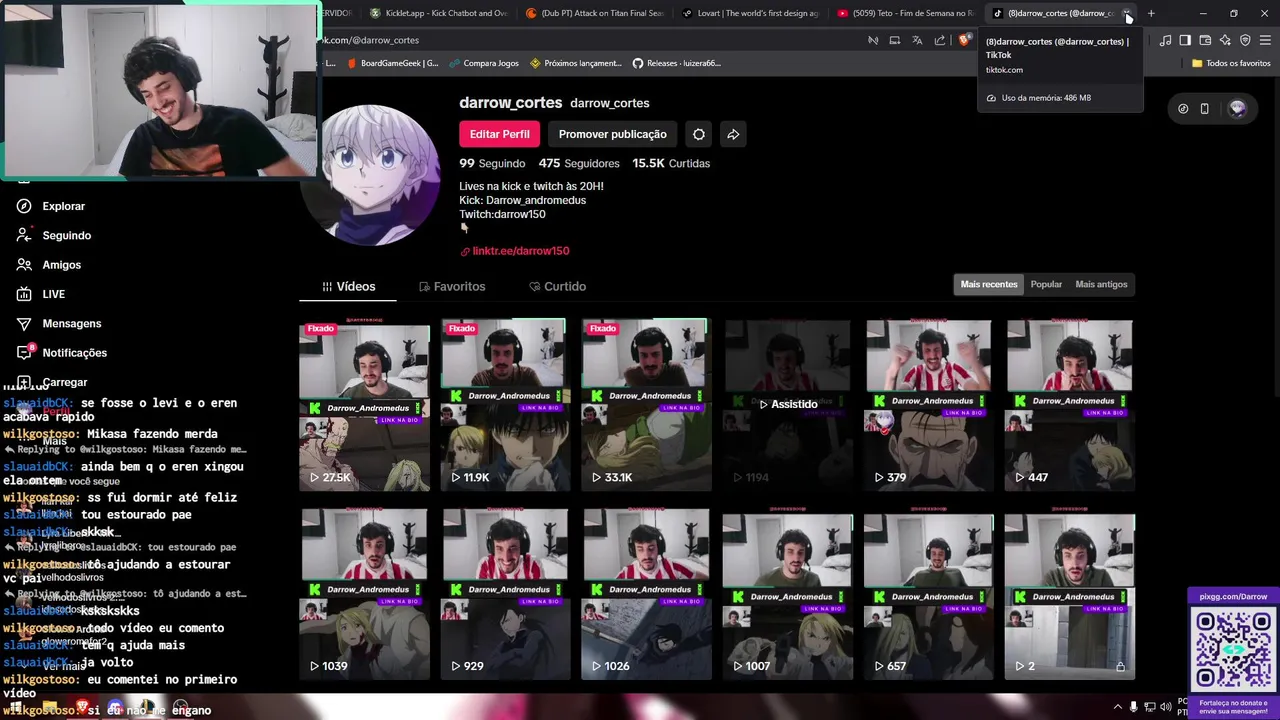Screen dimensions: 1280x720
Task: Open the browser hamburger menu
Action: pos(1265,40)
